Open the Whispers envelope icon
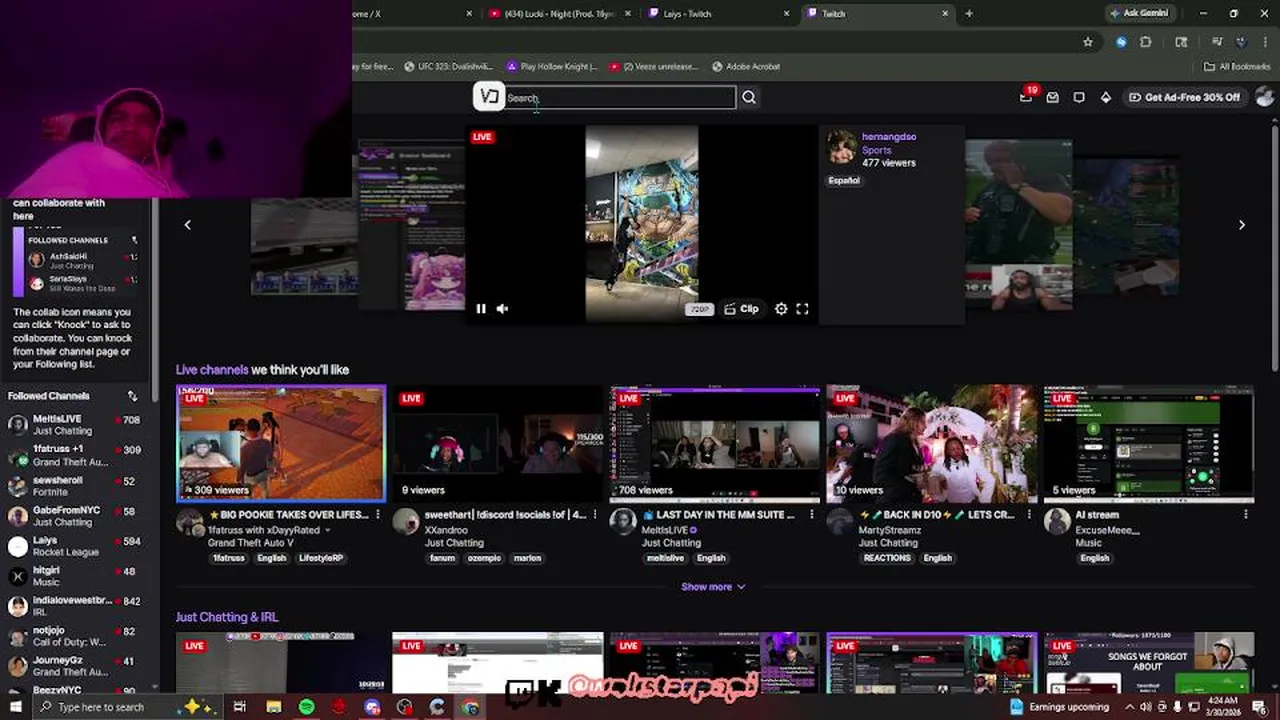 tap(1052, 97)
